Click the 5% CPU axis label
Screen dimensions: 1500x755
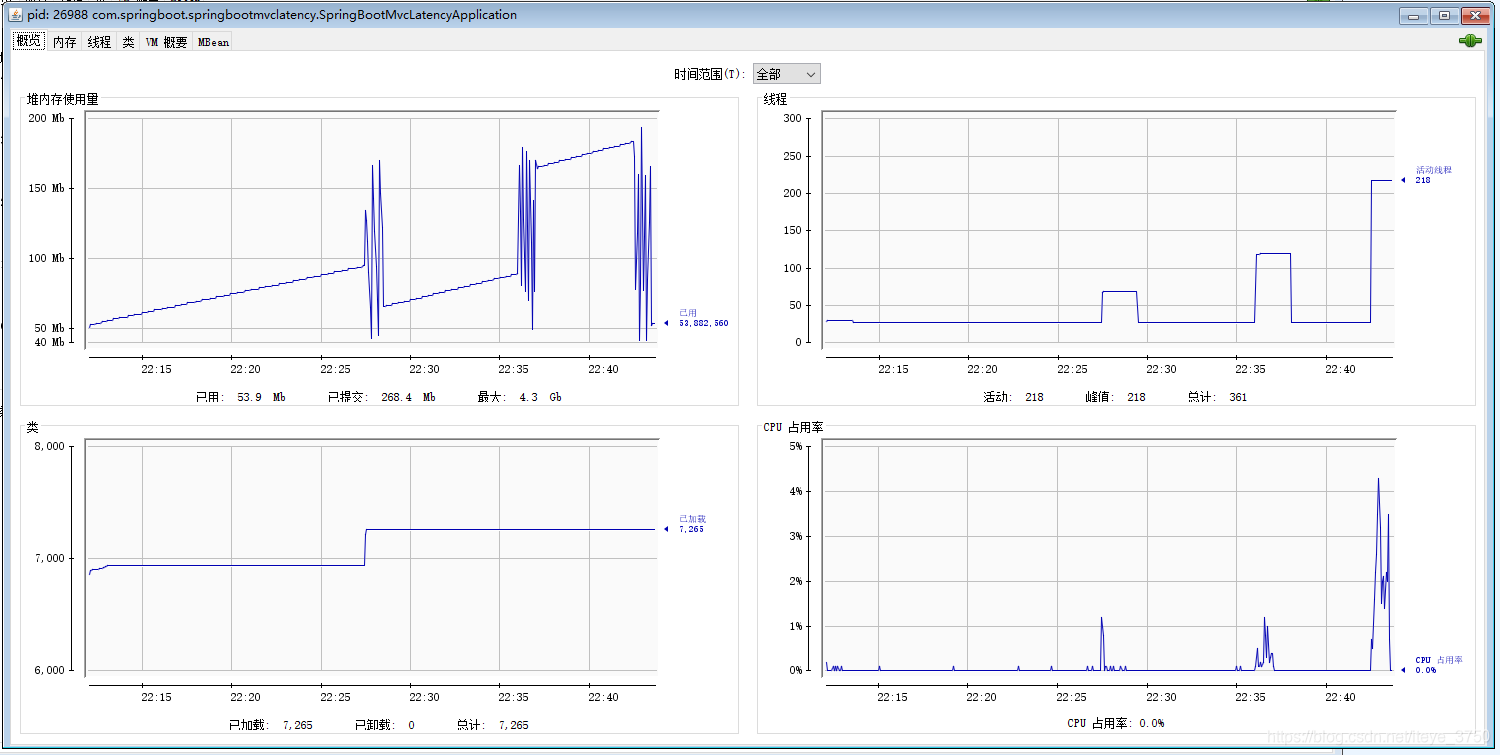tap(795, 446)
